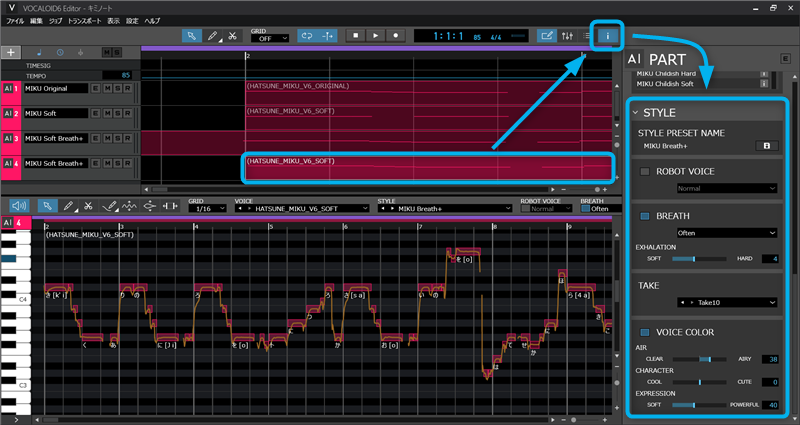Click the note icon in track header
The height and width of the screenshot is (425, 800).
39,53
